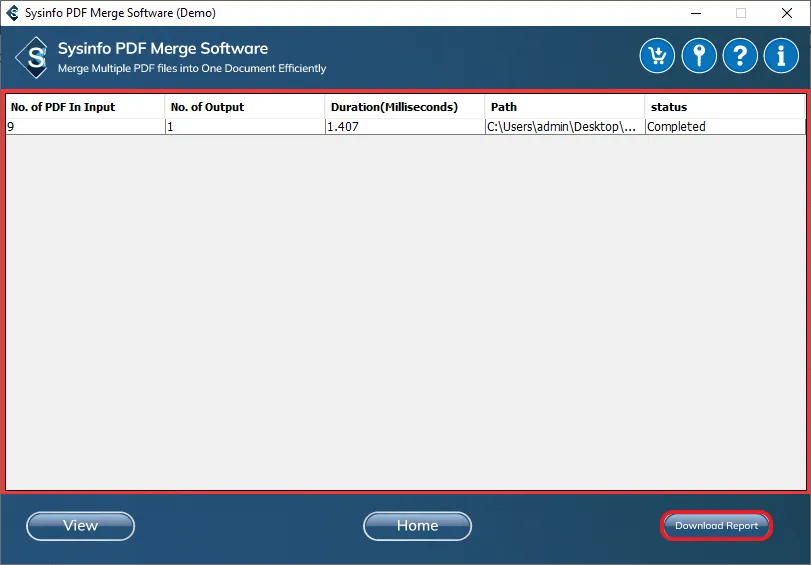The height and width of the screenshot is (565, 811).
Task: Go back with the Home button
Action: pos(417,526)
